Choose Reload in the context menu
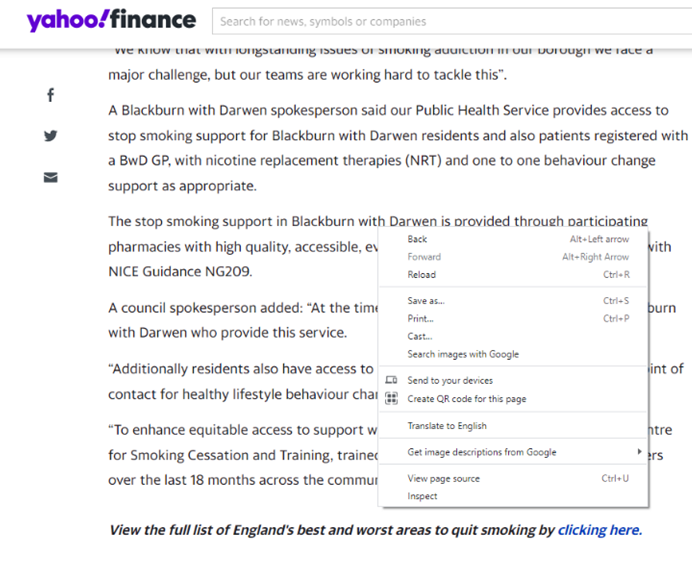 [422, 274]
